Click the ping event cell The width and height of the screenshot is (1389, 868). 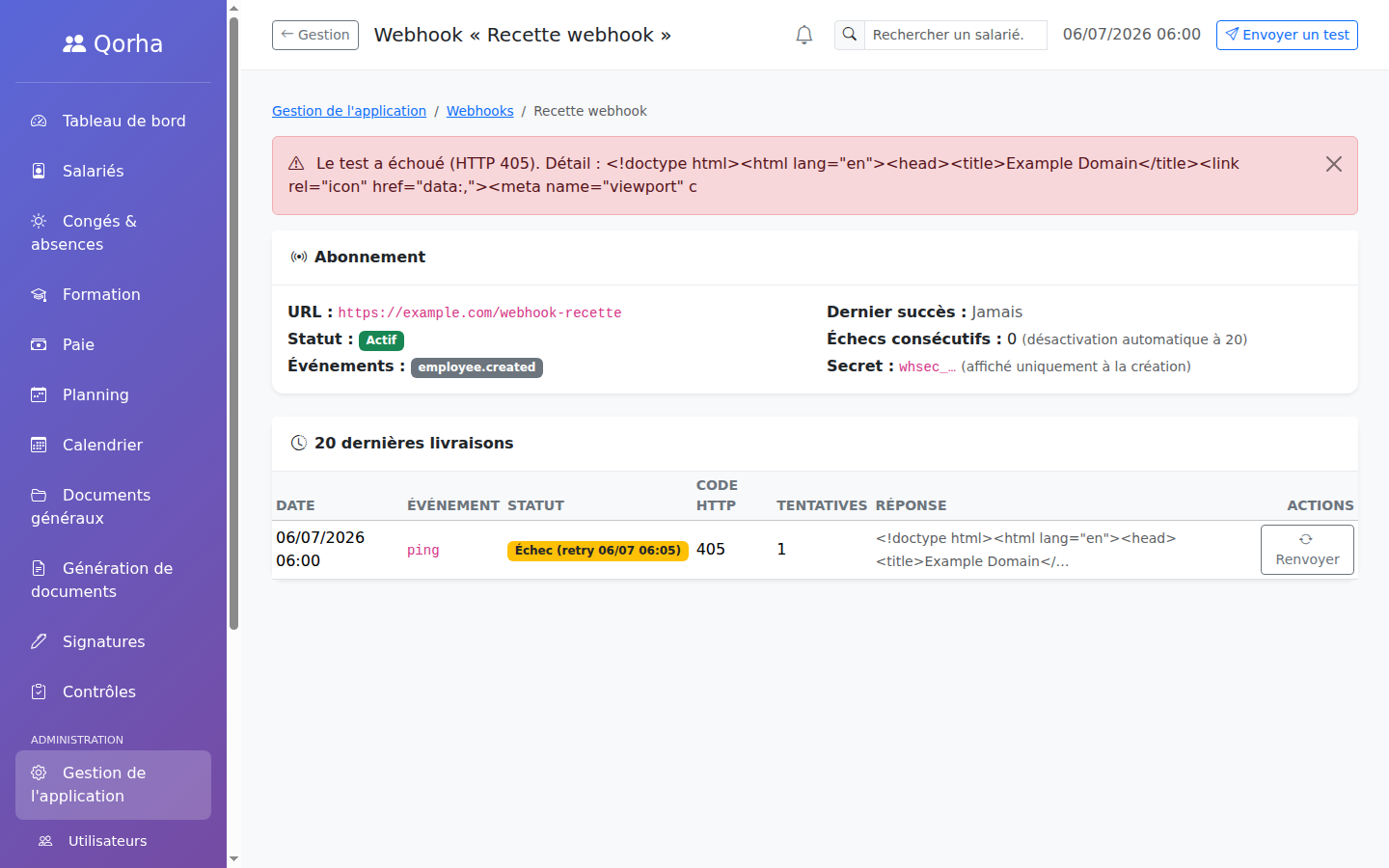(x=422, y=550)
